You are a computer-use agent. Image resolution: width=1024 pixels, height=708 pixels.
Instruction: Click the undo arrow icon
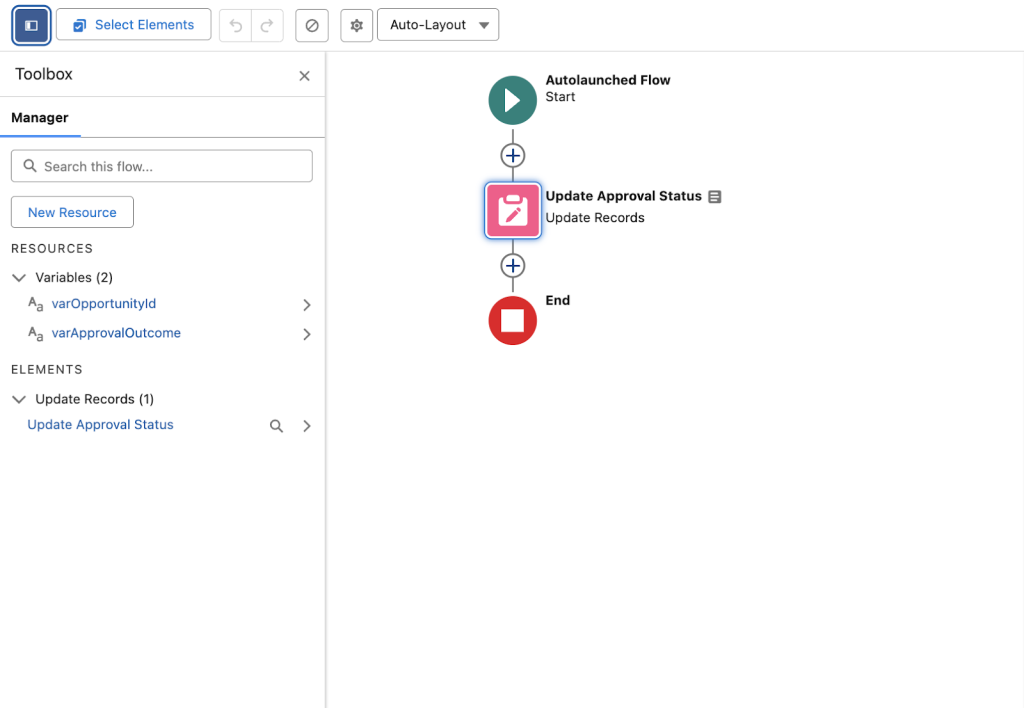click(236, 25)
